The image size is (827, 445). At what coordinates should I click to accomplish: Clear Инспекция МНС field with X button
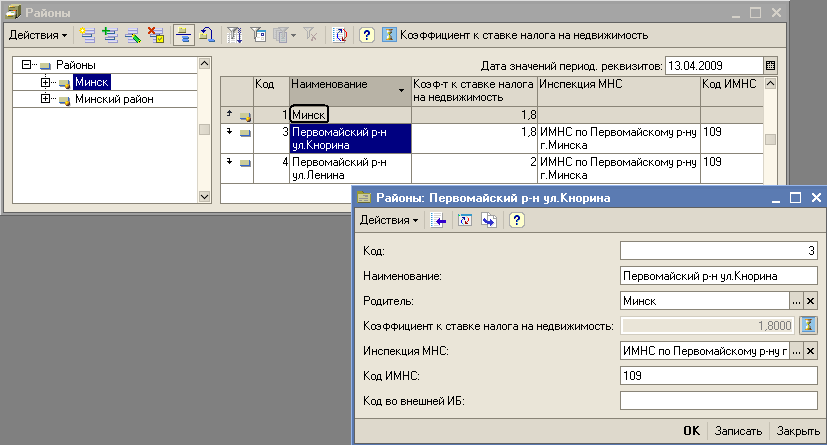click(x=811, y=351)
